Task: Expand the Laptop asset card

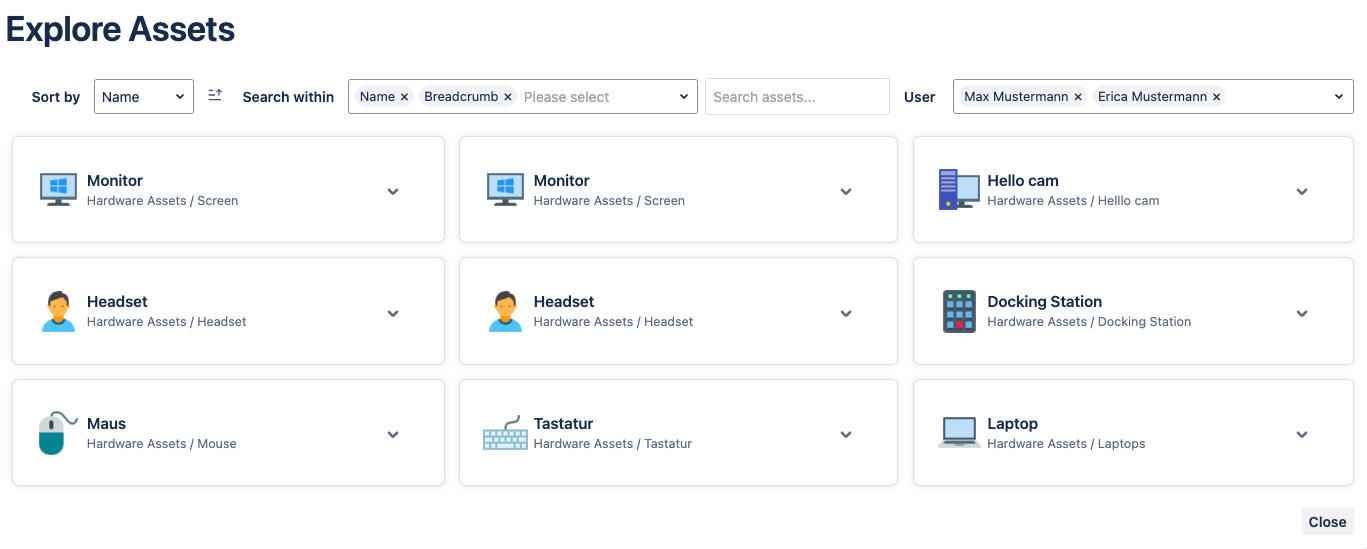Action: click(1302, 434)
